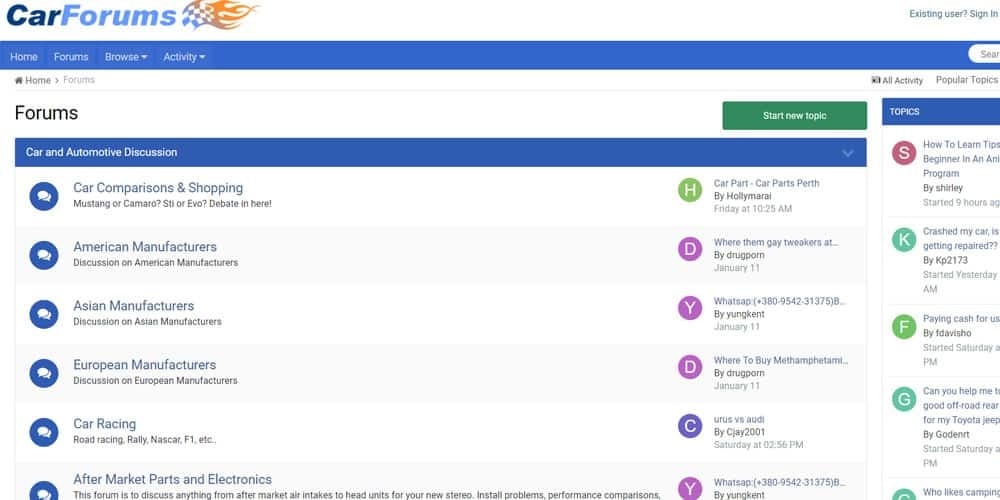The image size is (1000, 500).
Task: Click European Manufacturers forum bubble icon
Action: 44,373
